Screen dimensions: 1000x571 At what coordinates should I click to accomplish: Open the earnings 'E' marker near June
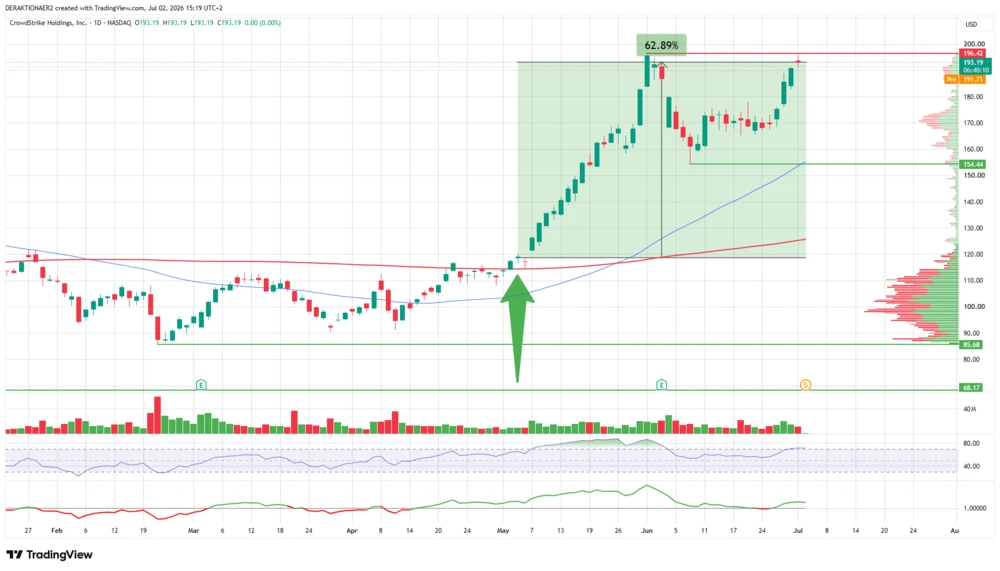coord(661,385)
